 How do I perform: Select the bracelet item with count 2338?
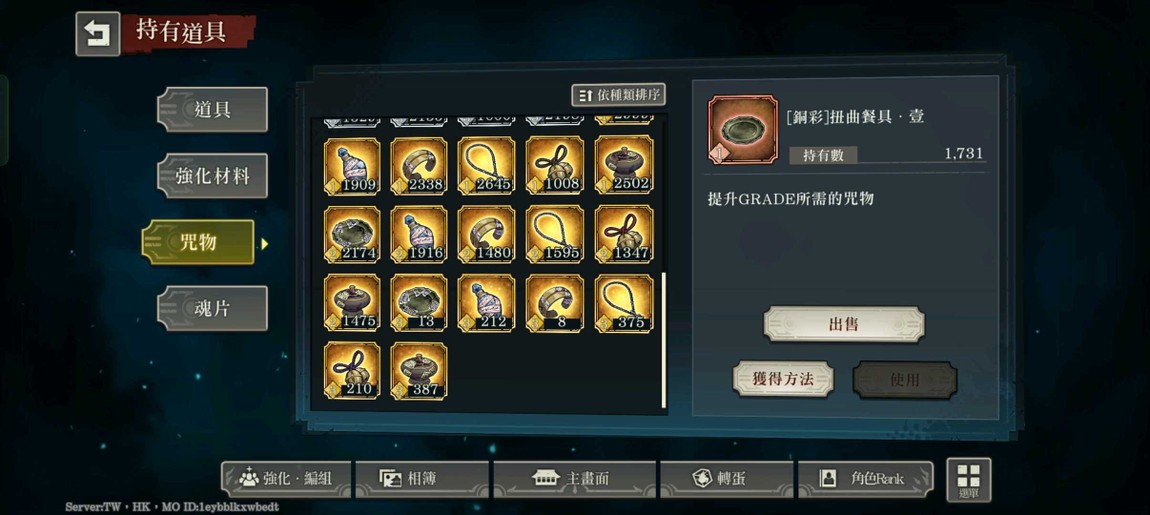click(x=419, y=166)
